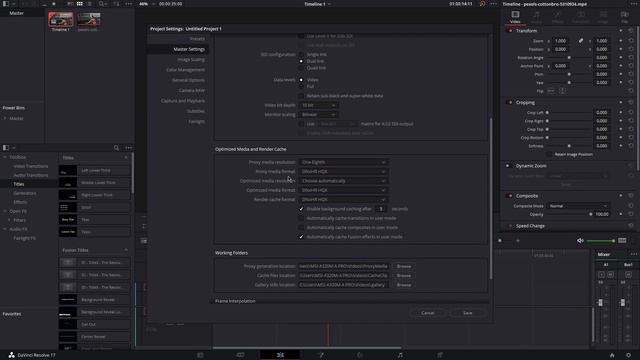Mute audio with the speaker icon
This screenshot has width=640, height=360.
point(580,241)
